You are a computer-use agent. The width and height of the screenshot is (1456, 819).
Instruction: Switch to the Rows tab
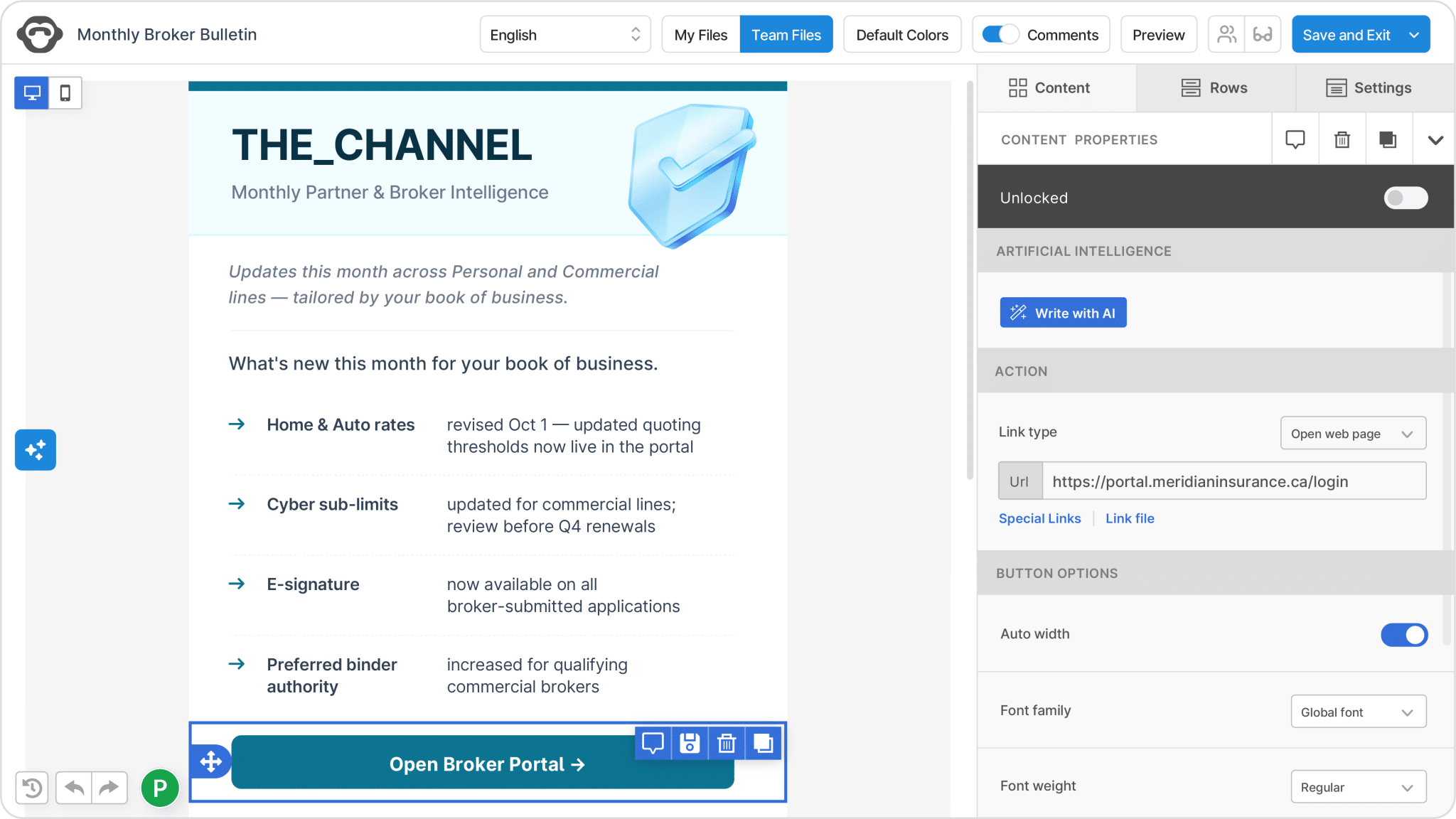(1215, 88)
